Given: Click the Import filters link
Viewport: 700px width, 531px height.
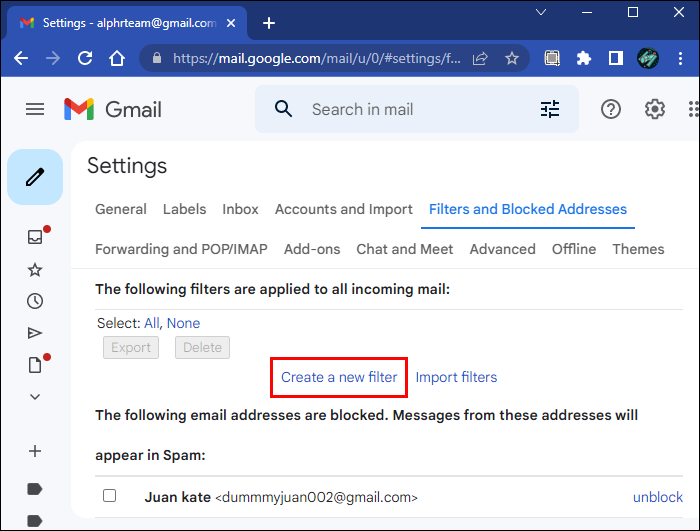Looking at the screenshot, I should point(456,377).
